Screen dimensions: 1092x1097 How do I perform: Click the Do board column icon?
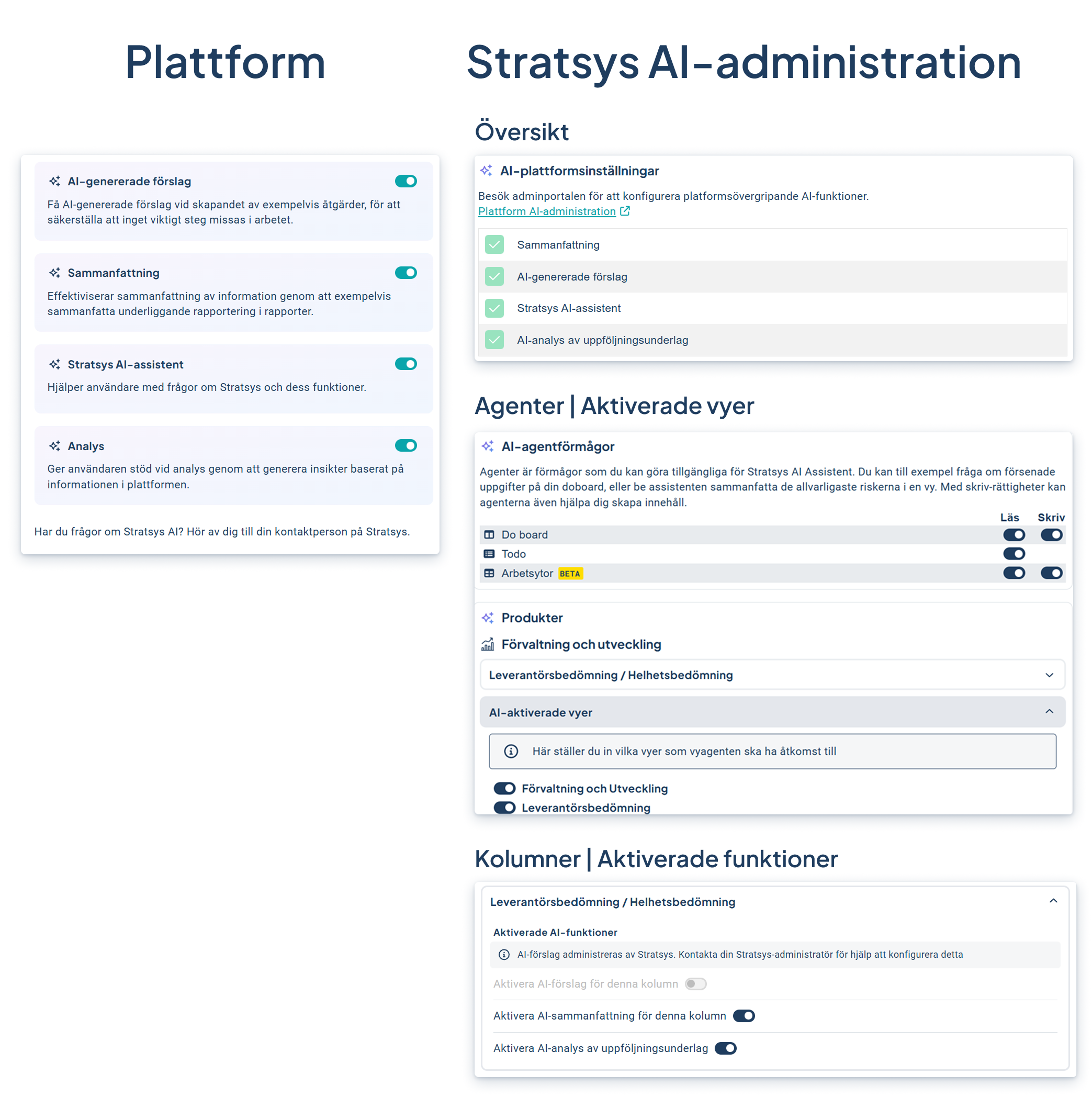coord(489,535)
